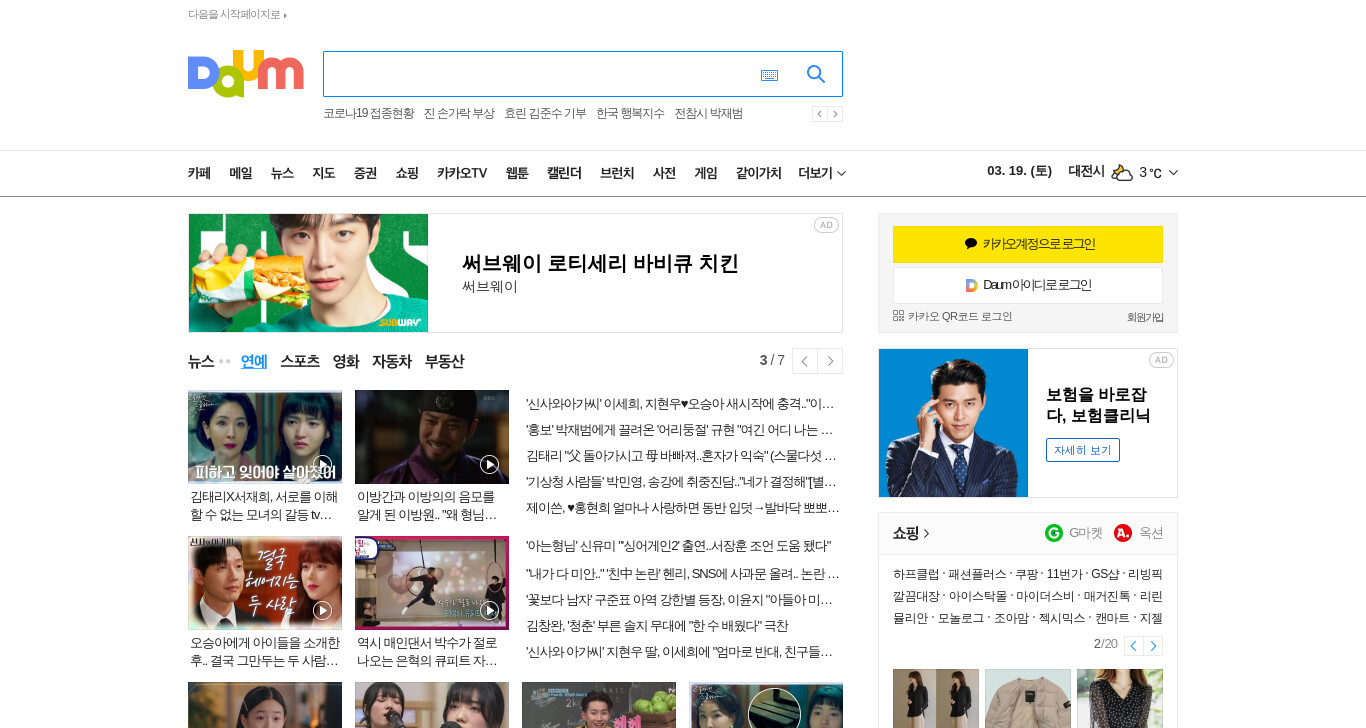Viewport: 1366px width, 728px height.
Task: Open the 쇼핑 section header link
Action: point(911,533)
